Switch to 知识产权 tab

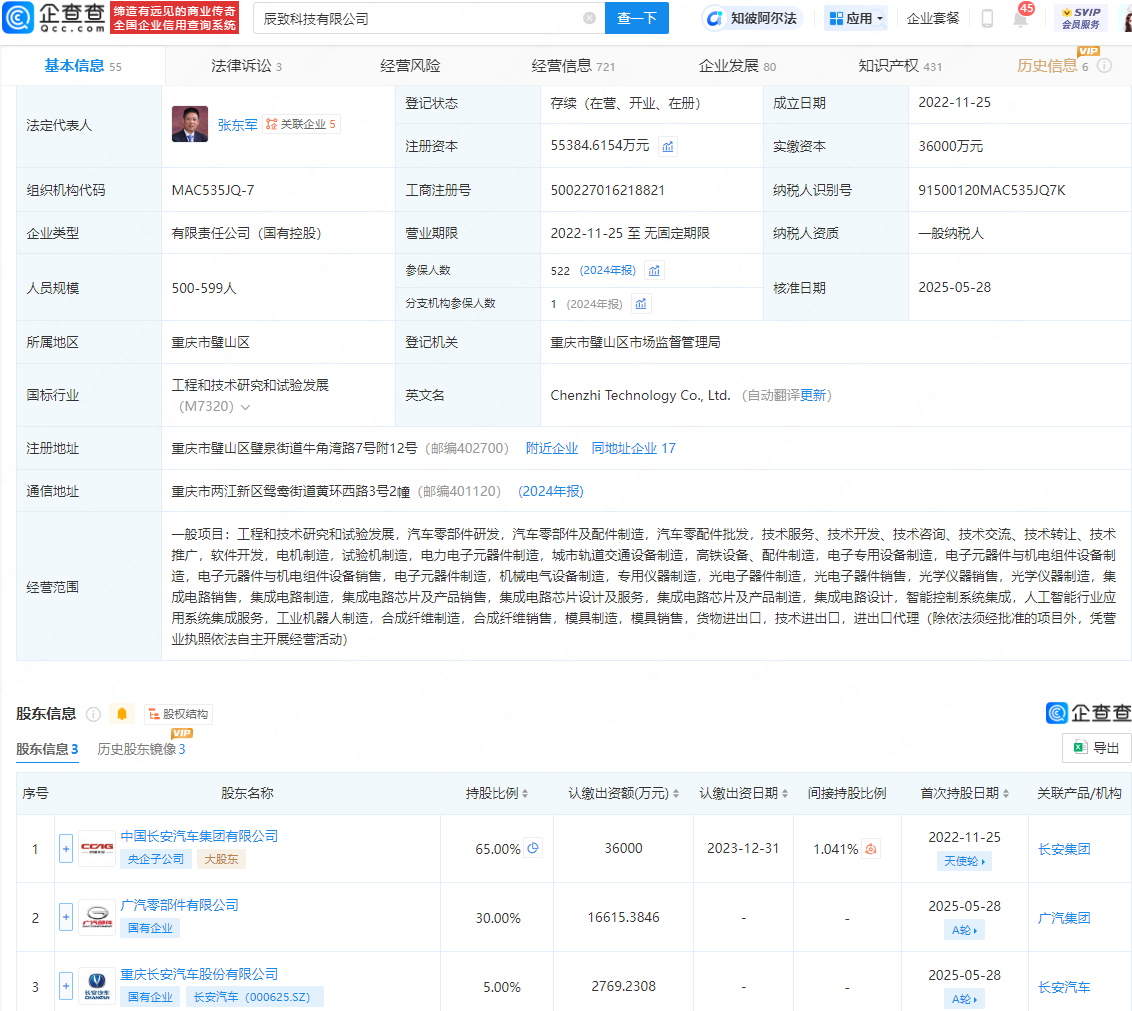900,66
